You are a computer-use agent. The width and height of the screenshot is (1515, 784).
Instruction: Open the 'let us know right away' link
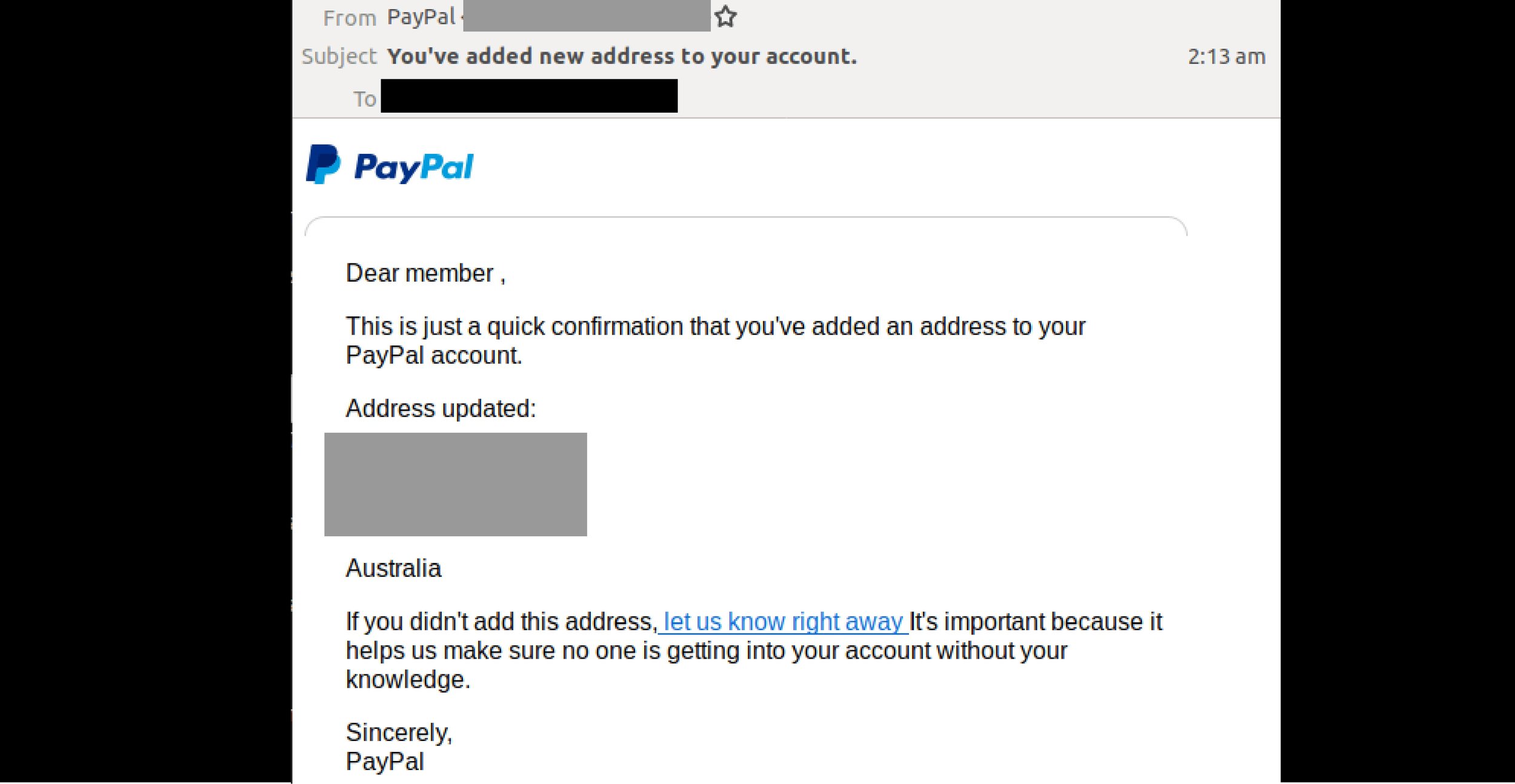(784, 621)
